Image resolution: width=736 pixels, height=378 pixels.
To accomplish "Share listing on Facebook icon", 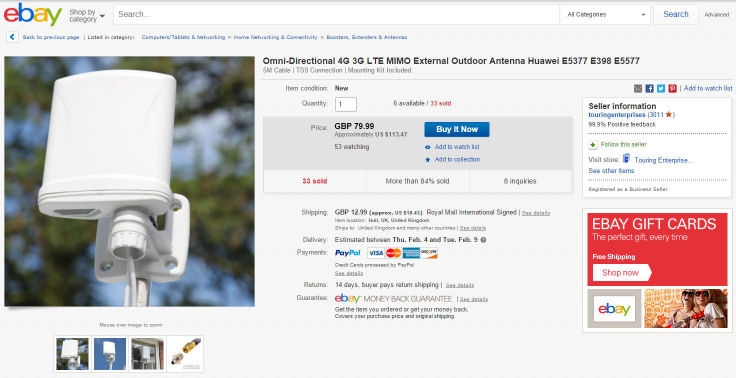I will click(650, 88).
